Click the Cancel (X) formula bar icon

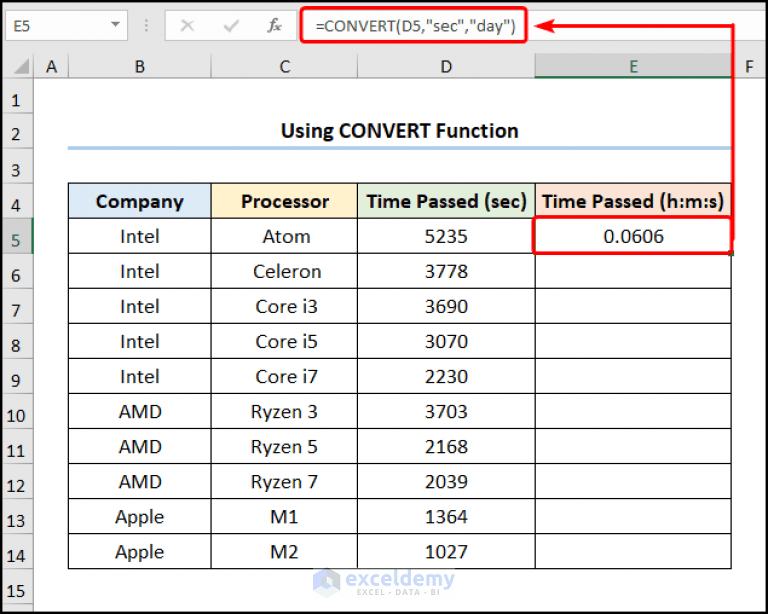tap(187, 25)
